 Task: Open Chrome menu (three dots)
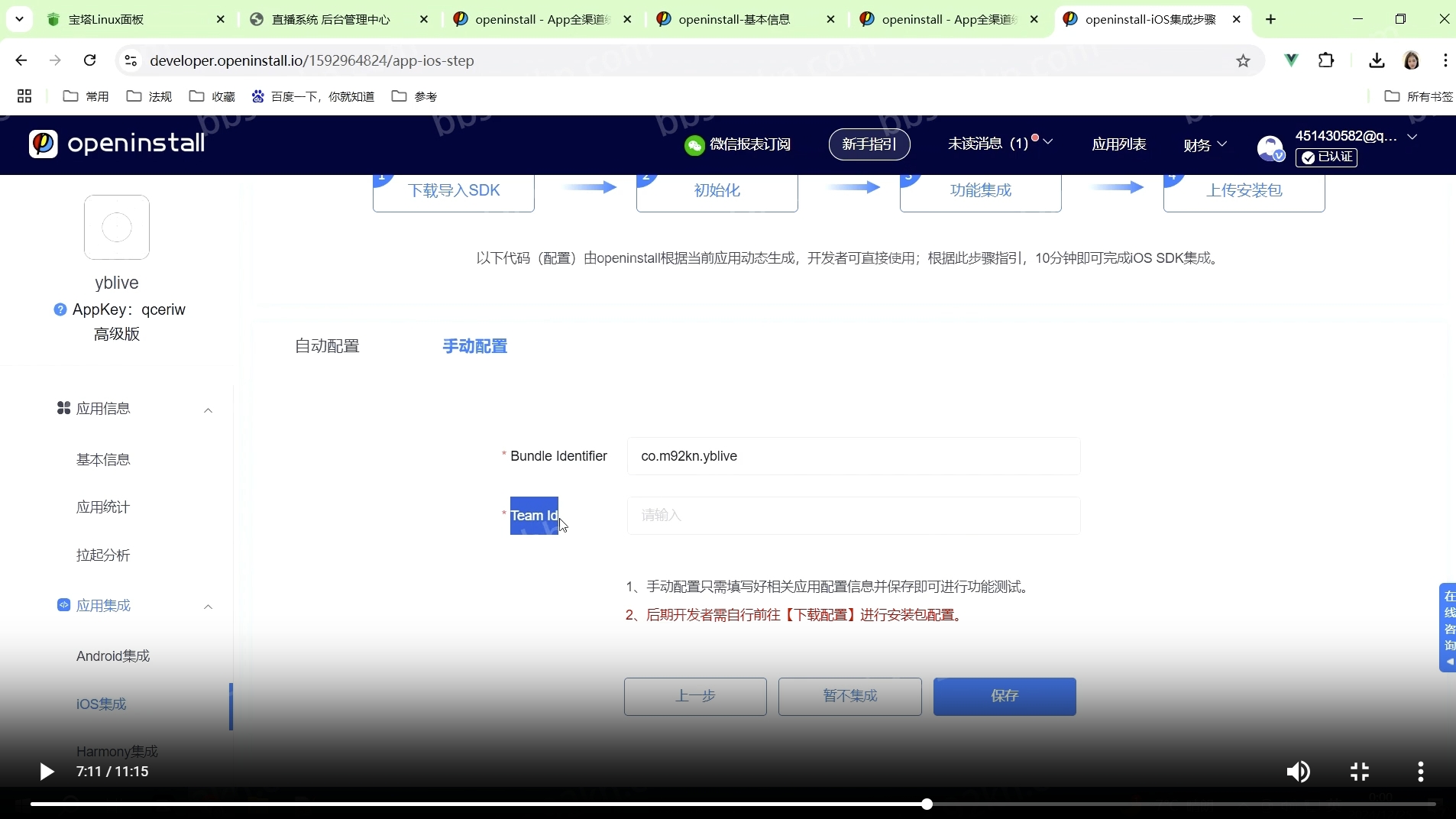pos(1445,60)
